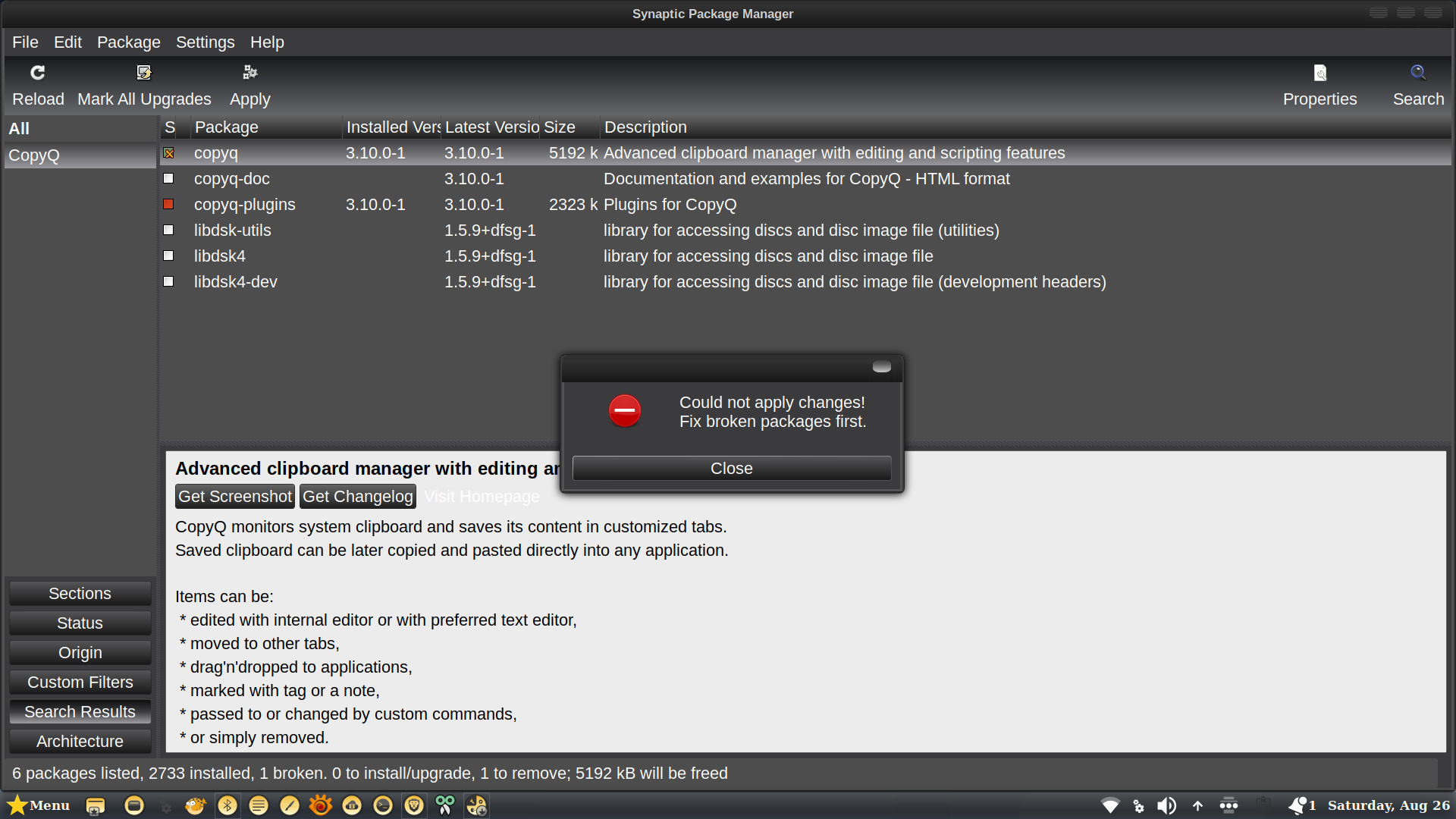Select the copyq-doc package name
The width and height of the screenshot is (1456, 819).
click(x=232, y=179)
